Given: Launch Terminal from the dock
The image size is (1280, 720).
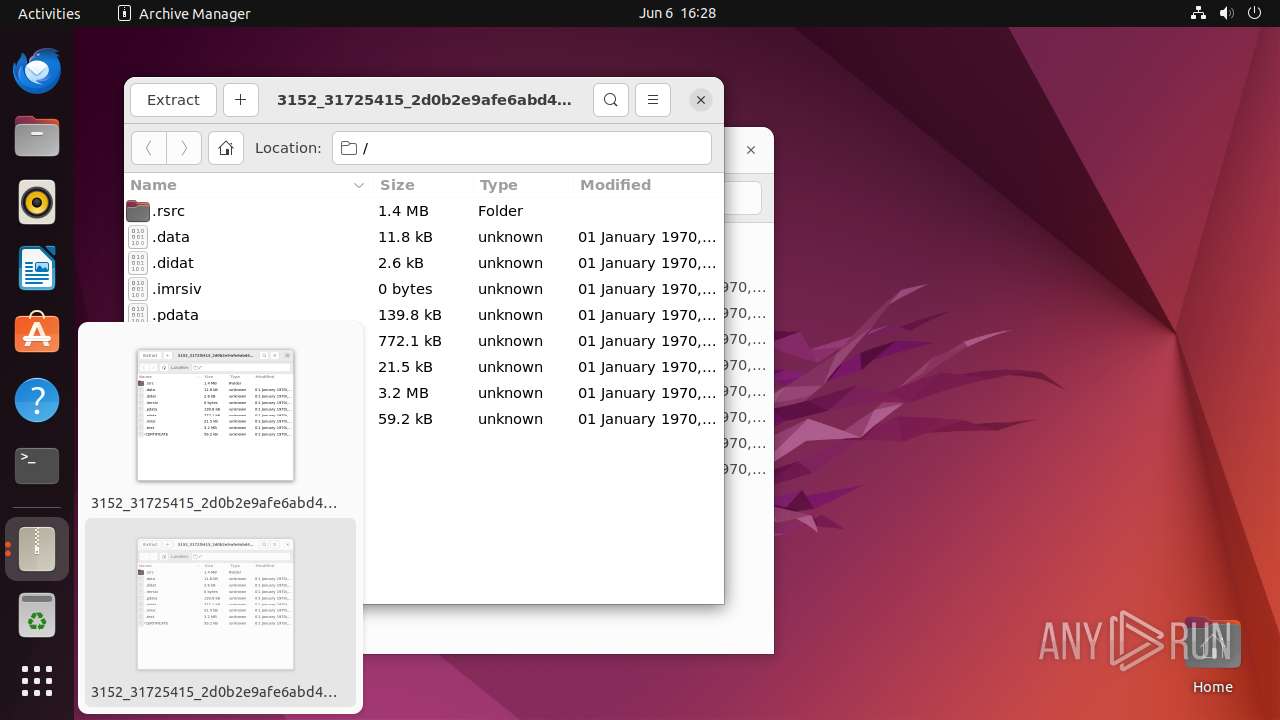Looking at the screenshot, I should coord(37,466).
